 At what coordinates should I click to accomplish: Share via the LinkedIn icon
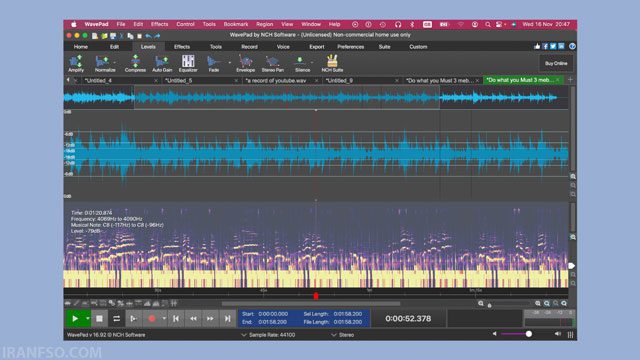(561, 47)
